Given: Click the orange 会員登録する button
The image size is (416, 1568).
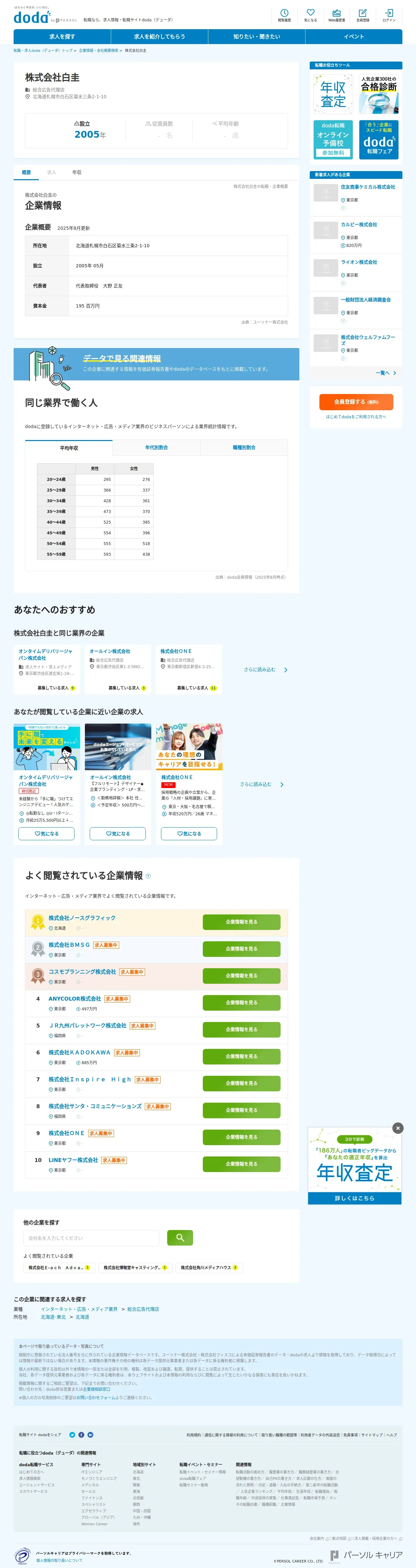Looking at the screenshot, I should 356,402.
